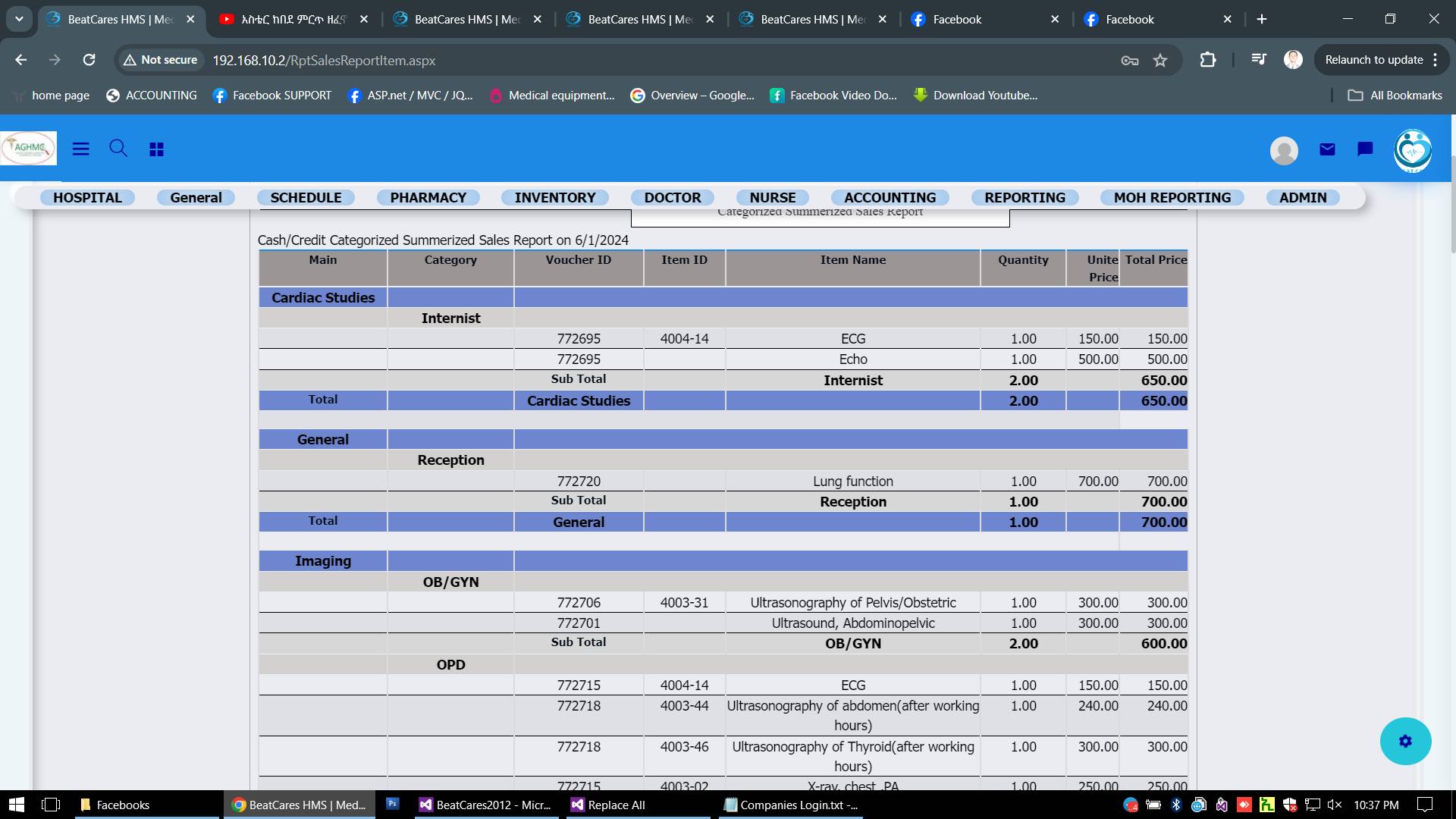Expand the browser tab search dropdown
This screenshot has width=1456, height=819.
point(19,19)
